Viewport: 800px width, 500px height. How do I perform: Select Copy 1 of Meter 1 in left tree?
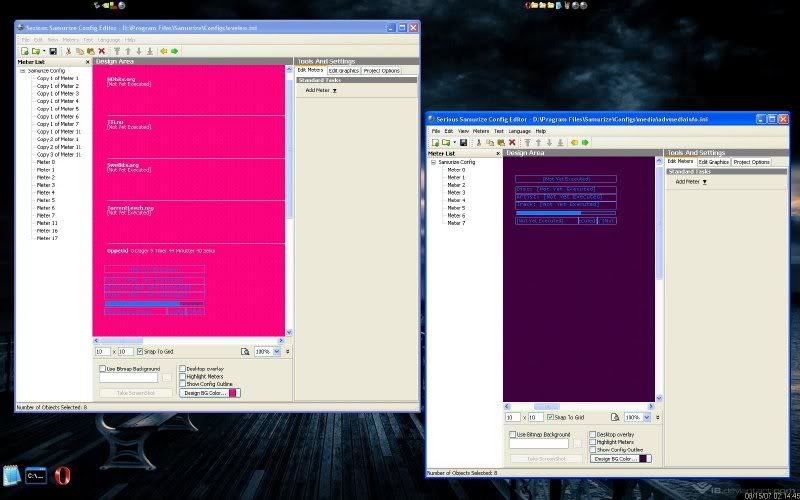point(58,79)
